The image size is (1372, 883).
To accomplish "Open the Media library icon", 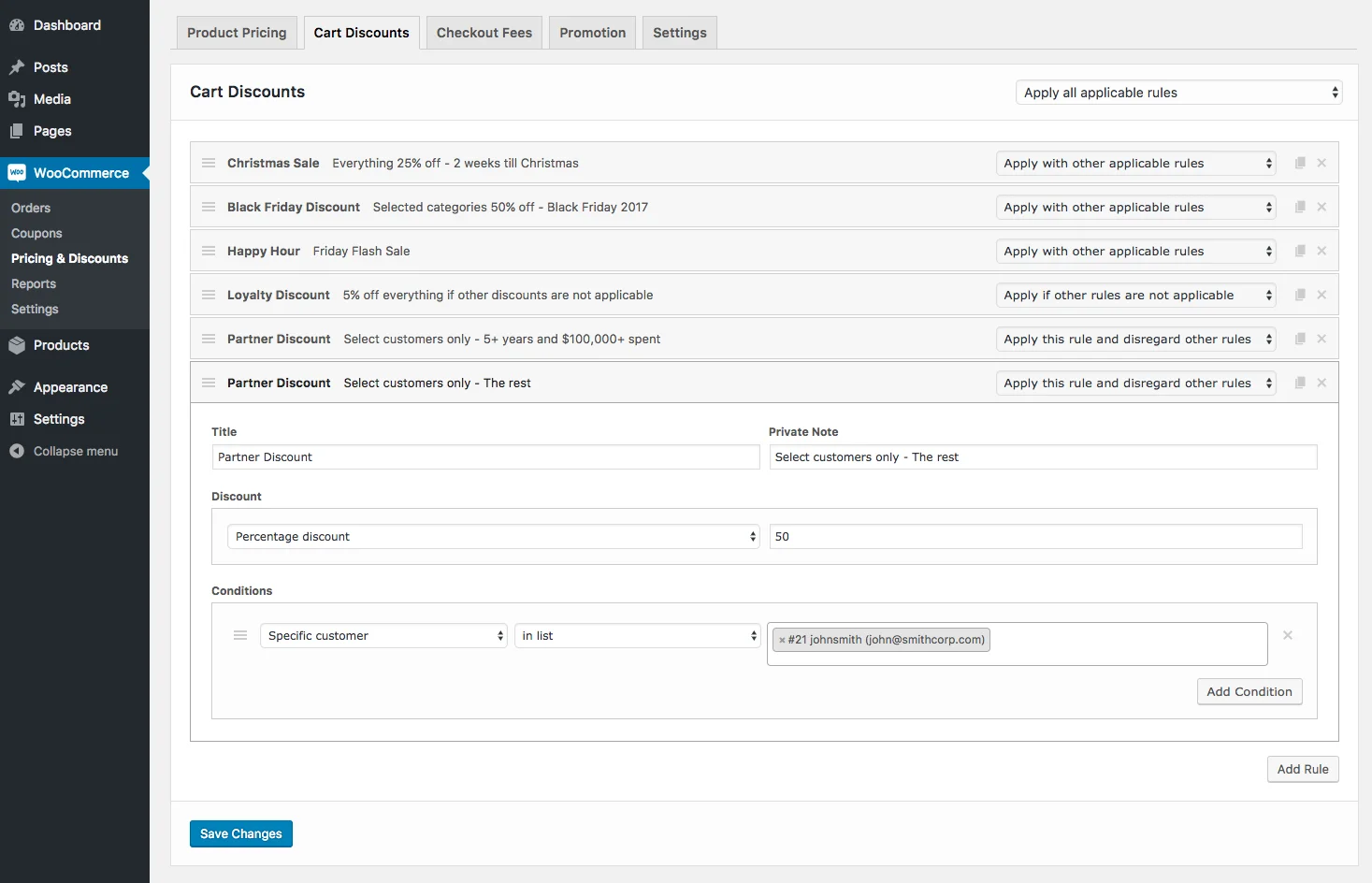I will [18, 99].
